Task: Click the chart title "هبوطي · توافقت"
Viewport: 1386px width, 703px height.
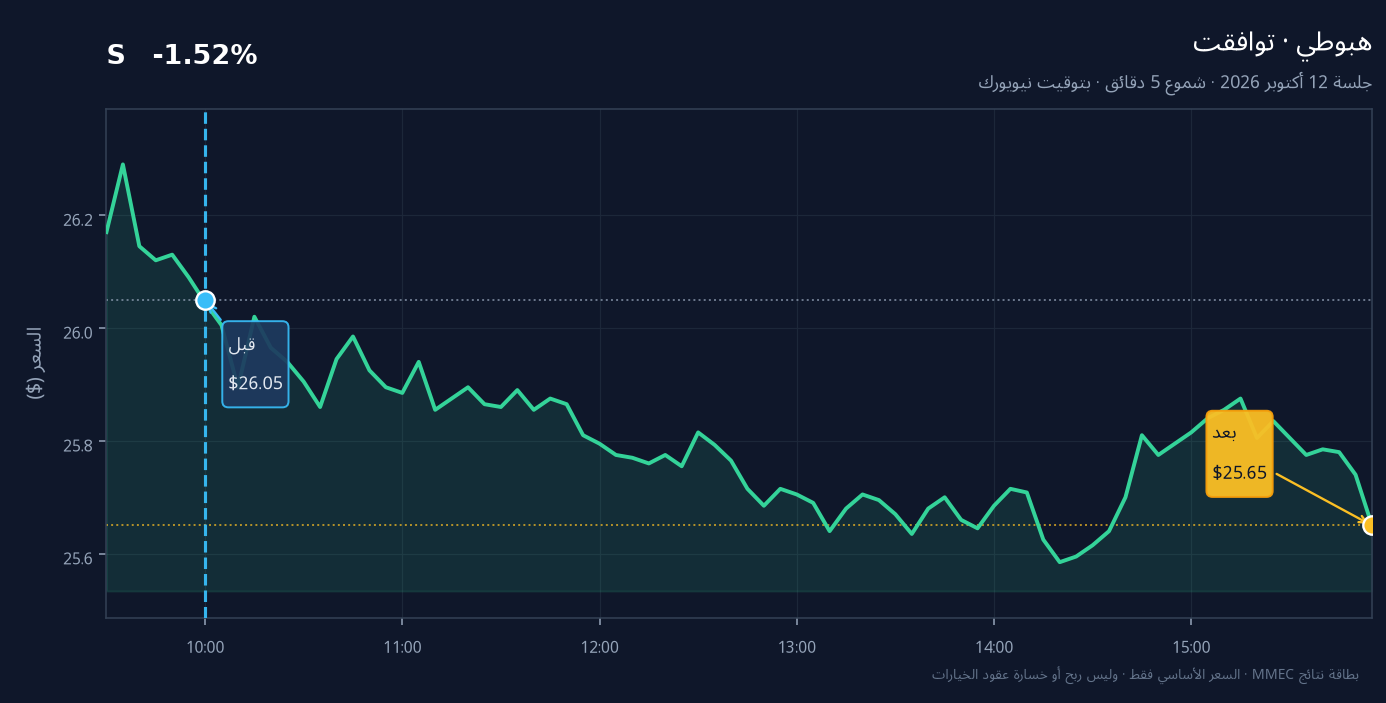Action: pyautogui.click(x=1282, y=43)
